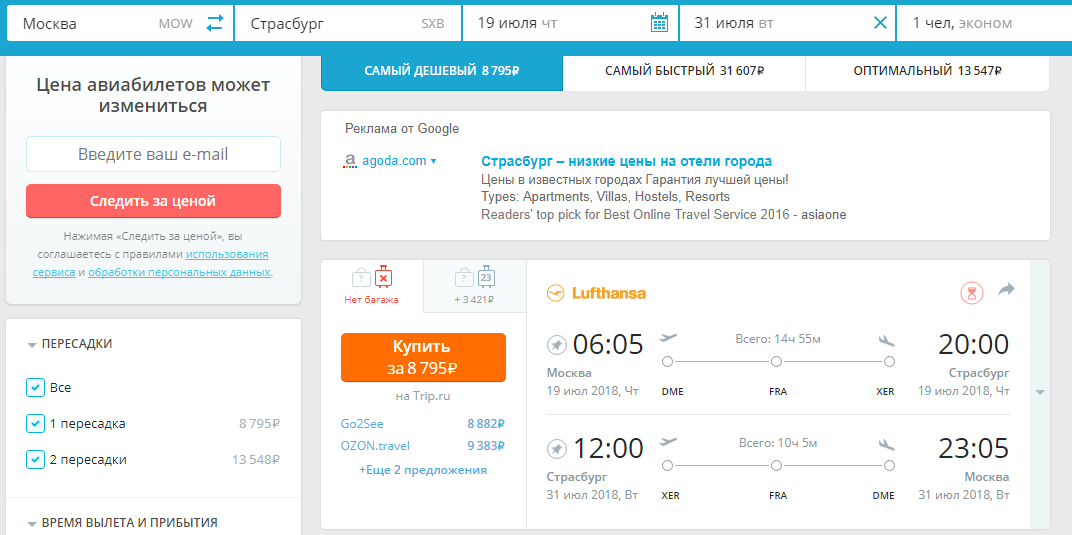Expand ticket details with side arrow
1072x535 pixels.
[x=1040, y=393]
